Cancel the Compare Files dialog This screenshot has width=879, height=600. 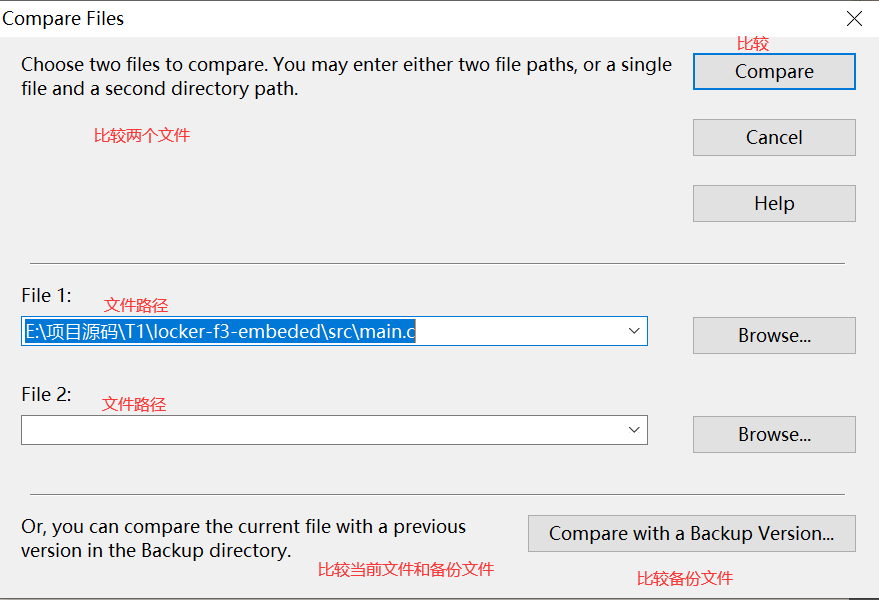(x=774, y=138)
